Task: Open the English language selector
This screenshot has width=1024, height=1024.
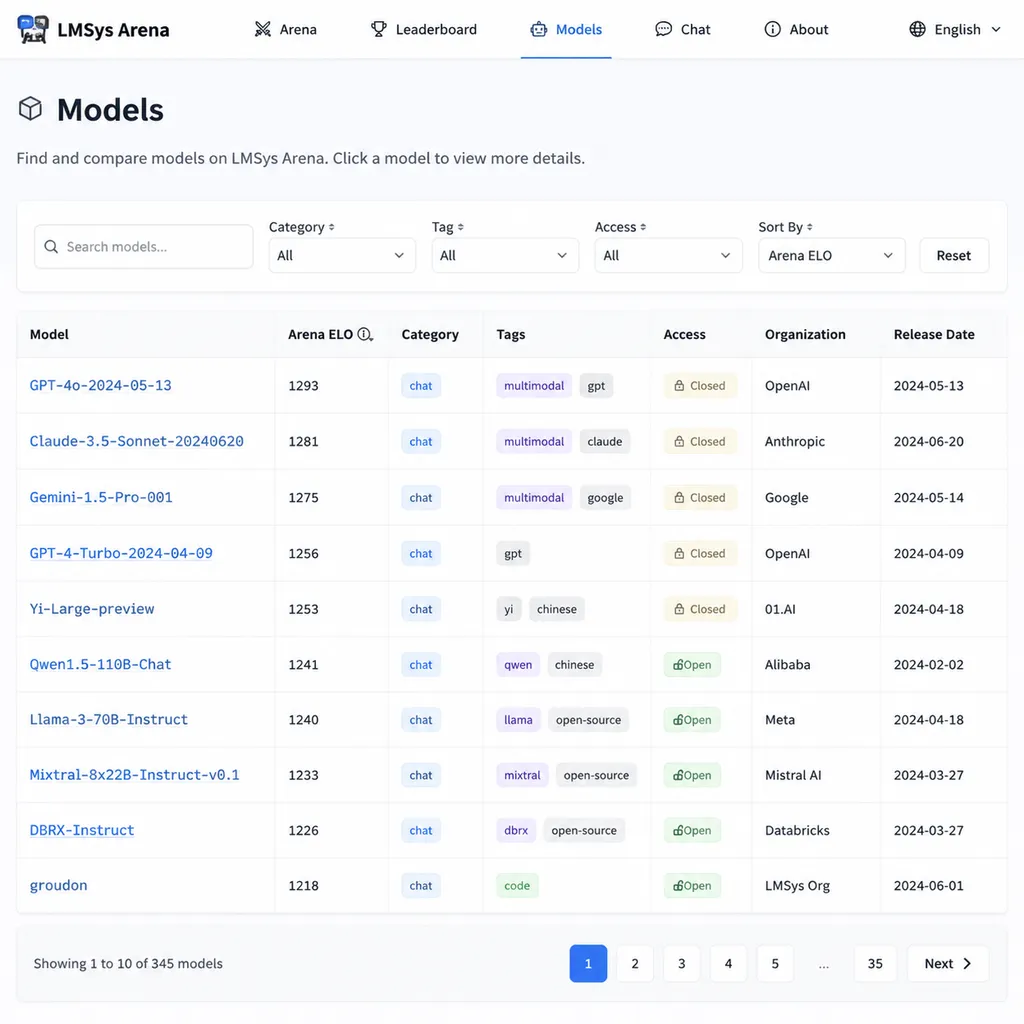Action: coord(955,29)
